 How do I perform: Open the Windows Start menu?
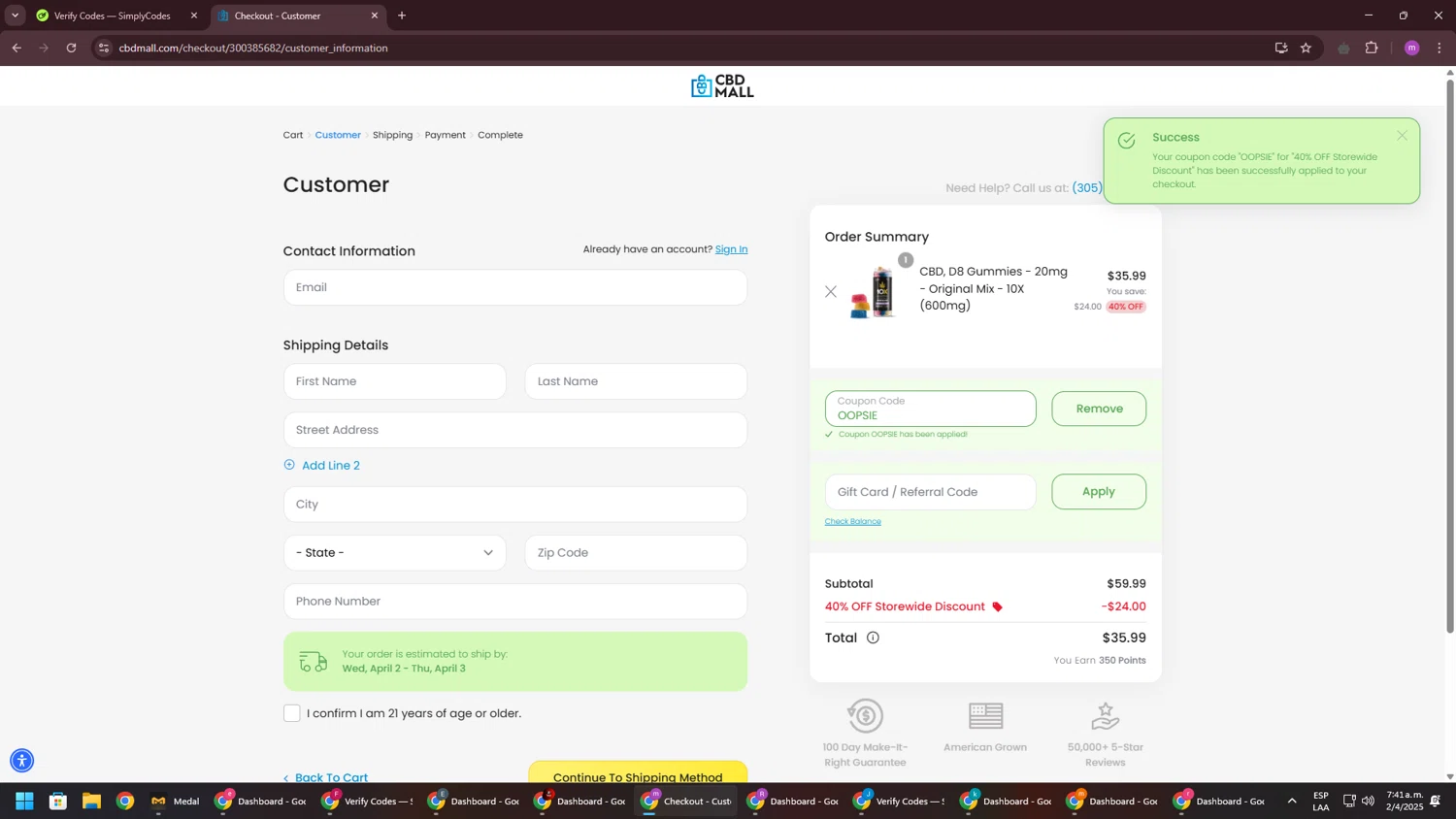pyautogui.click(x=24, y=802)
